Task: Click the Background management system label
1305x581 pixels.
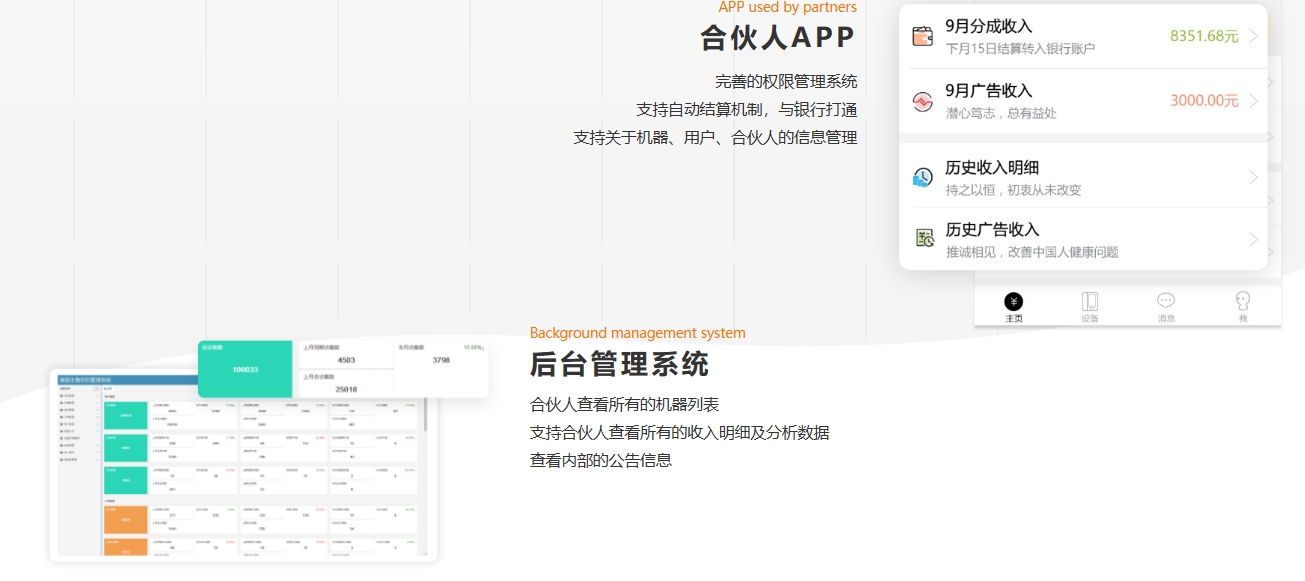Action: tap(637, 333)
